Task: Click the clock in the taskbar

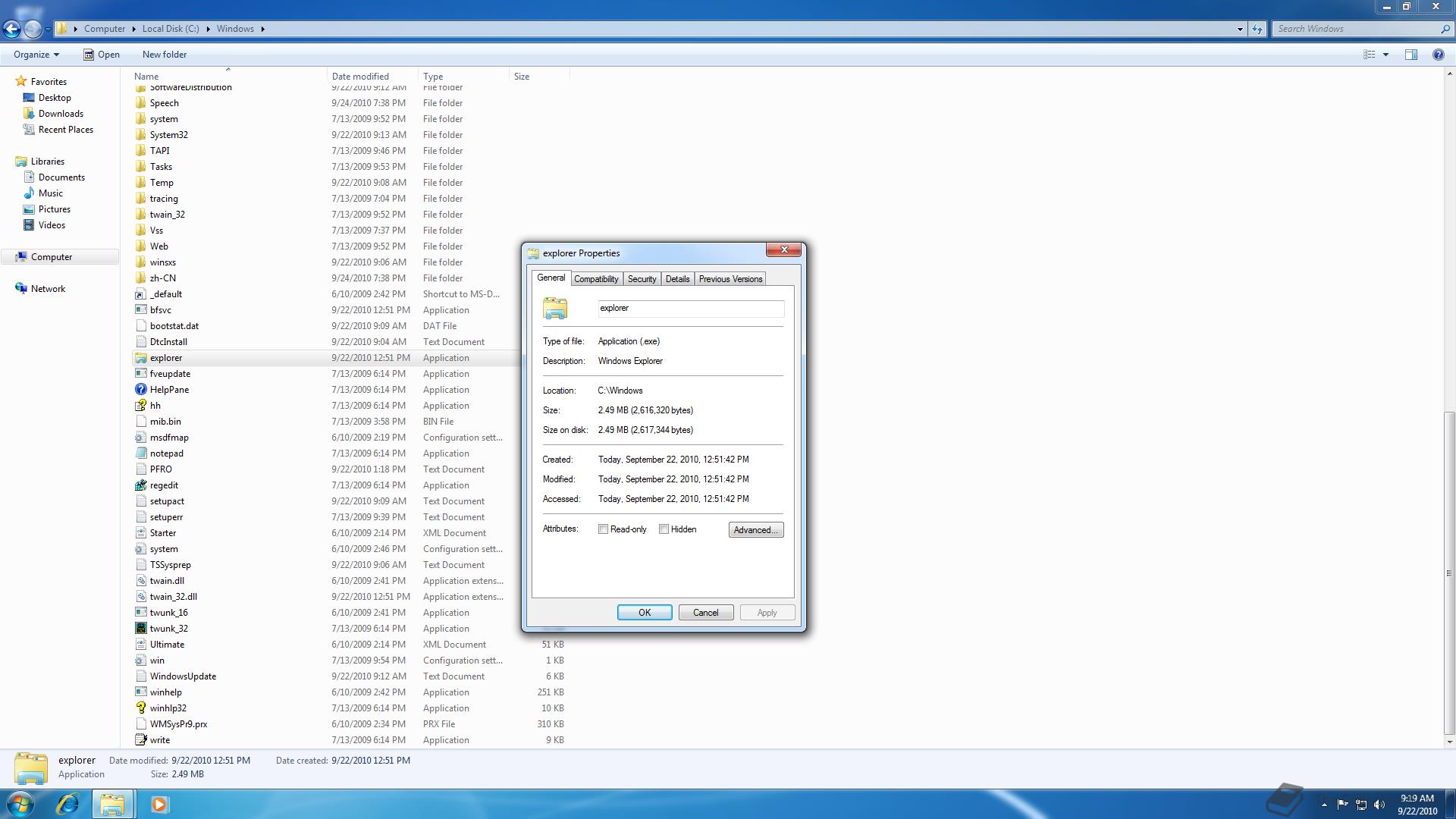Action: click(x=1417, y=805)
